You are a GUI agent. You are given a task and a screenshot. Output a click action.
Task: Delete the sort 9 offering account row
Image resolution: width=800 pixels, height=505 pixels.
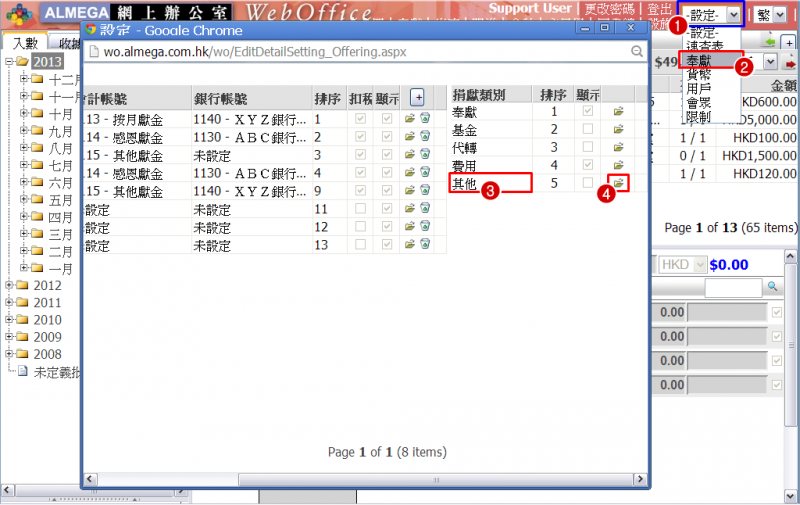(425, 190)
